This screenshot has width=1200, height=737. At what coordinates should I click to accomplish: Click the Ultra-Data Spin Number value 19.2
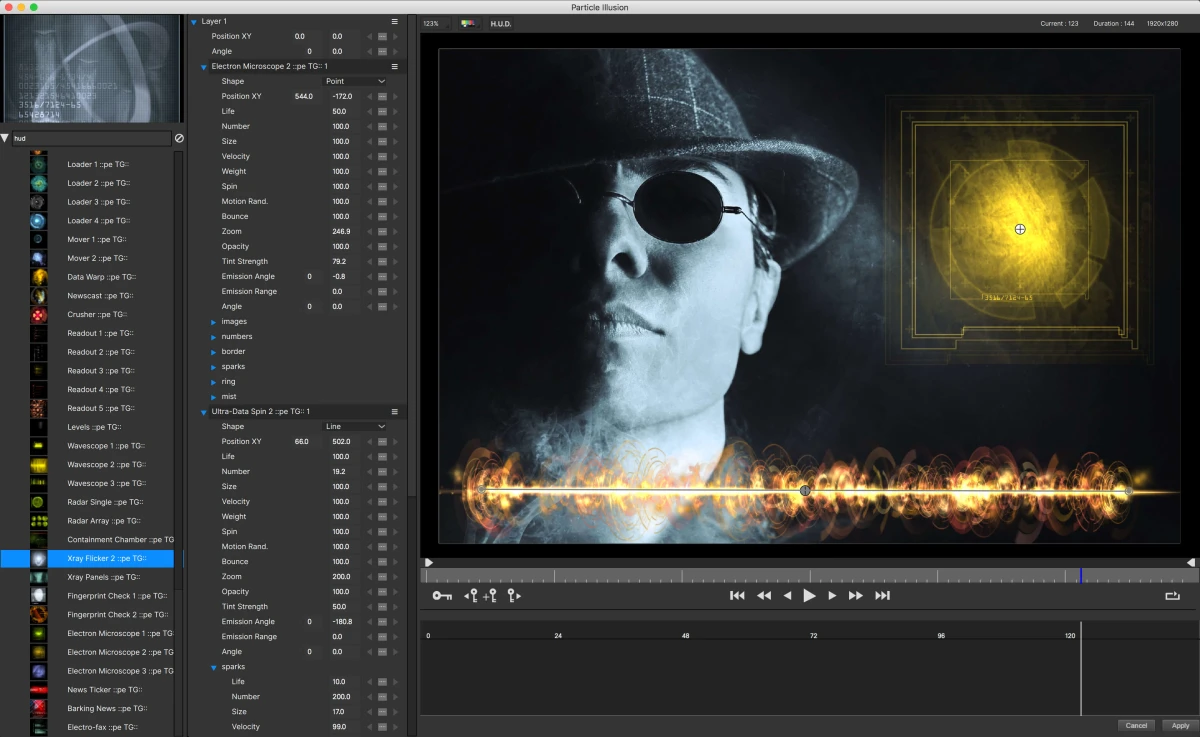coord(341,471)
